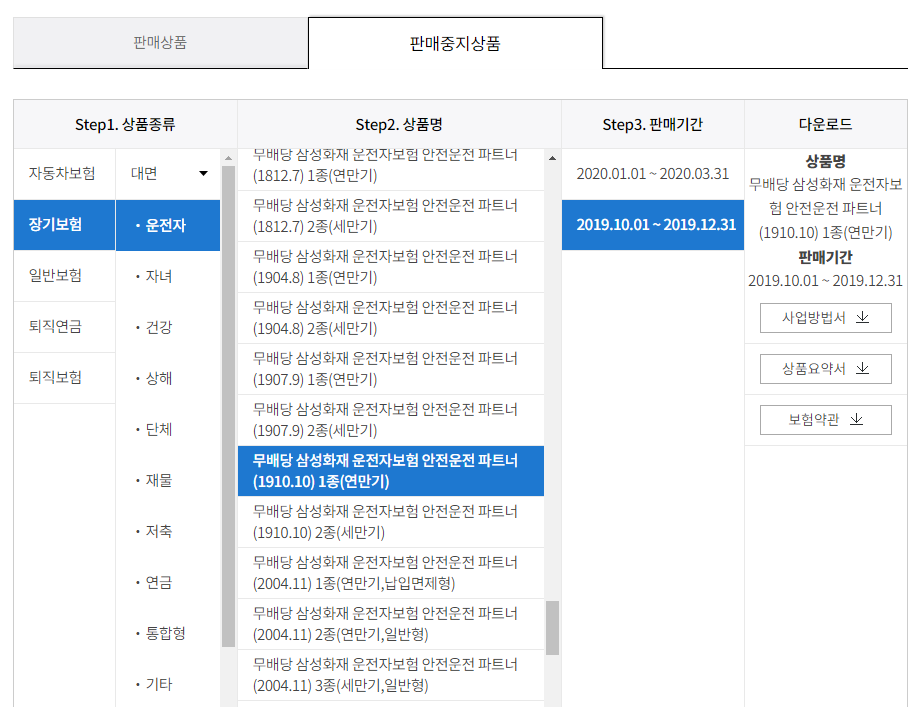The width and height of the screenshot is (917, 707).
Task: Select product (1907.9) 1종(연만기)
Action: coord(391,369)
